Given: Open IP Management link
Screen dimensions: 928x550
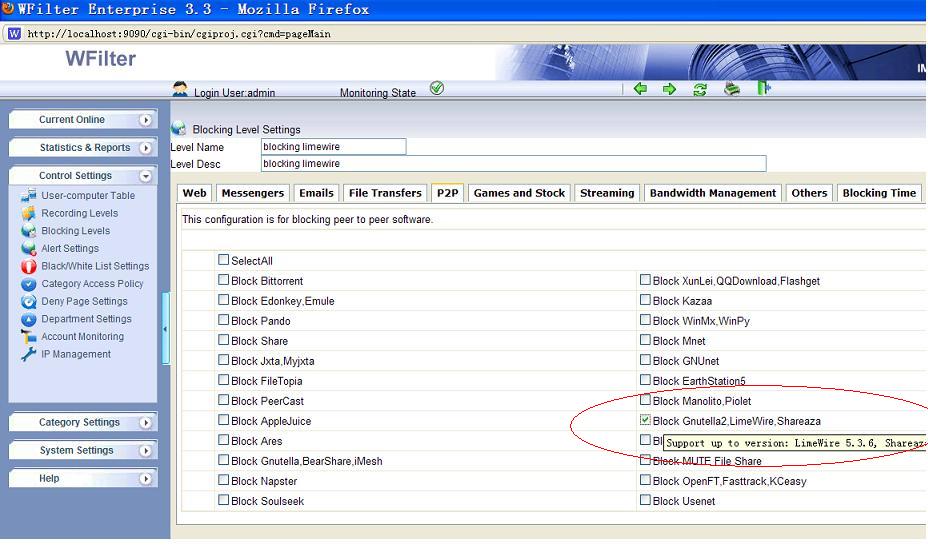Looking at the screenshot, I should (x=76, y=355).
